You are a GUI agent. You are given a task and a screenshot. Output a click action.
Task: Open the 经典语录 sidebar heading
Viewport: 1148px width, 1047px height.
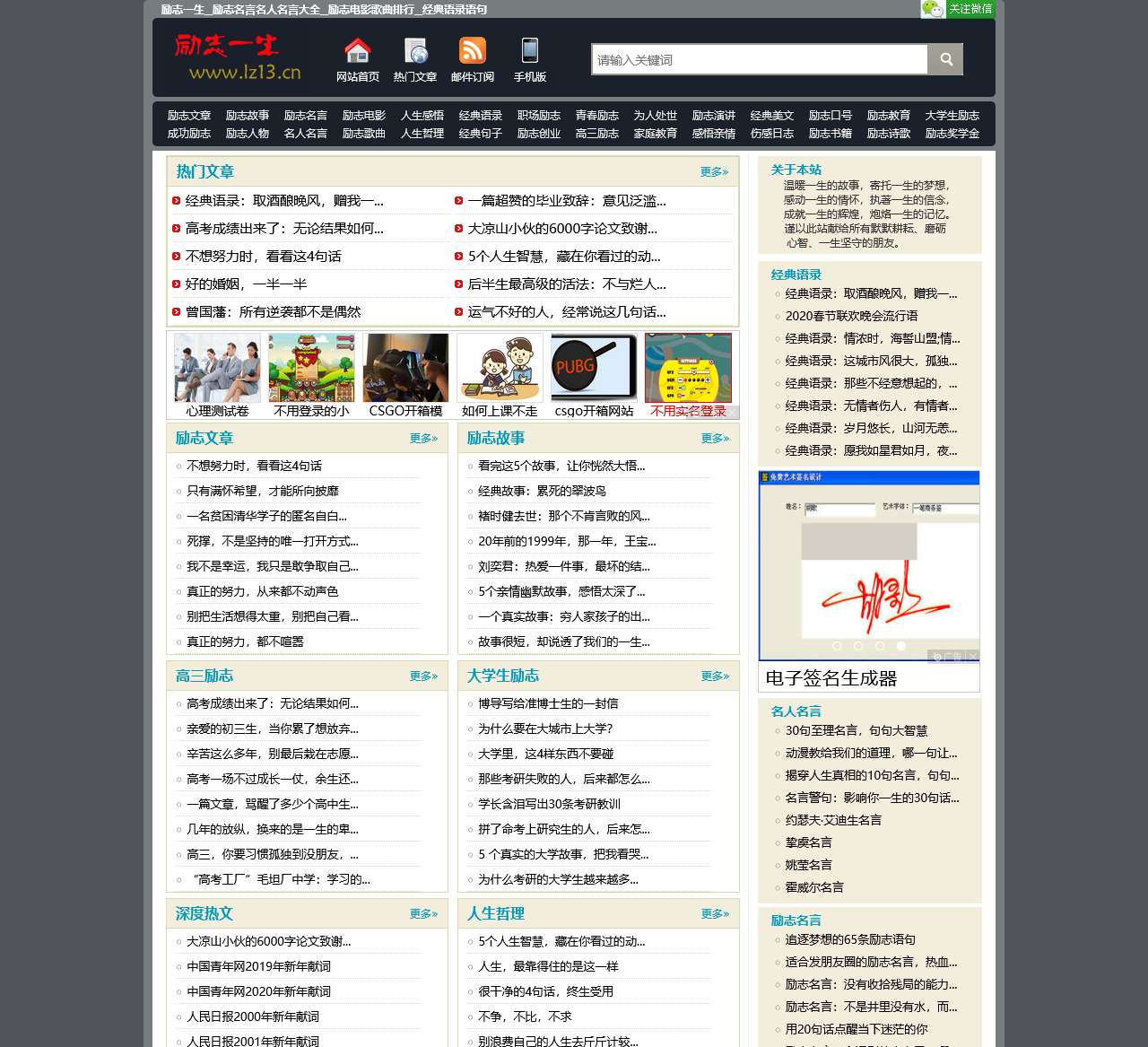(796, 275)
